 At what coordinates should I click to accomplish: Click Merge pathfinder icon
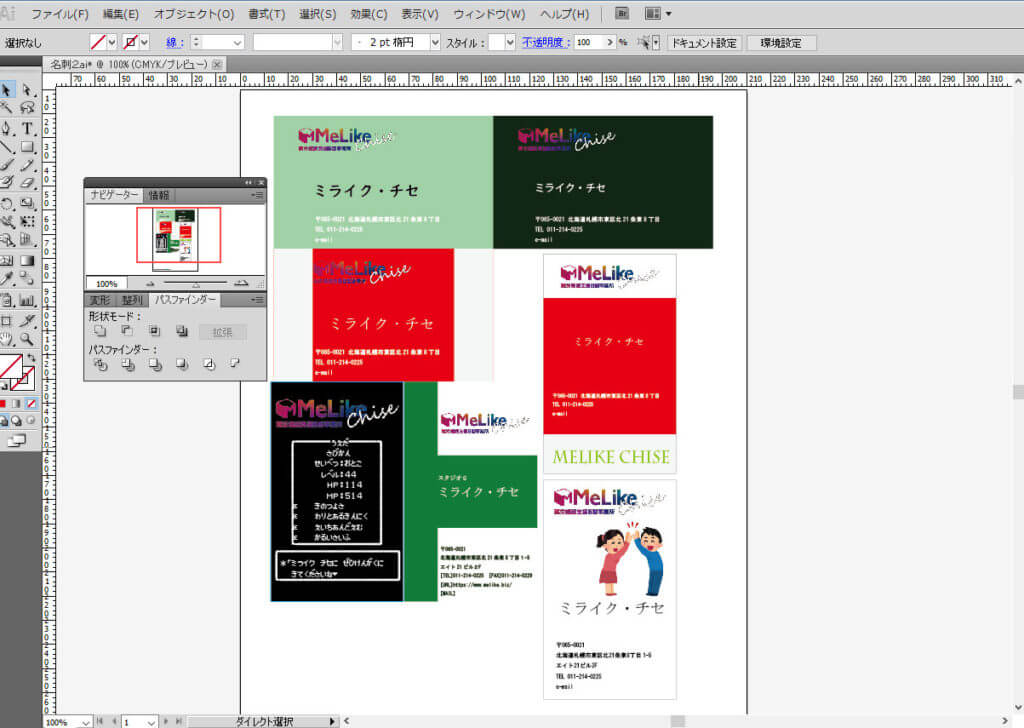[154, 364]
